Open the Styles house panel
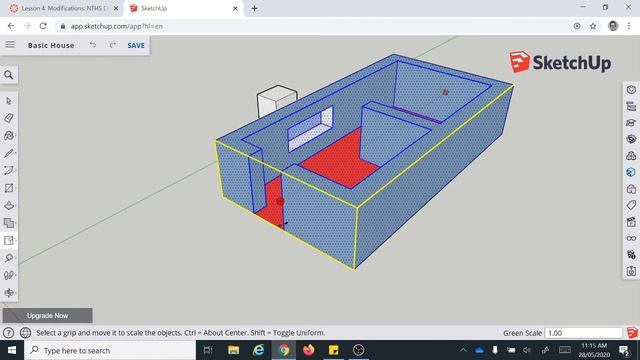The width and height of the screenshot is (640, 360). (631, 189)
